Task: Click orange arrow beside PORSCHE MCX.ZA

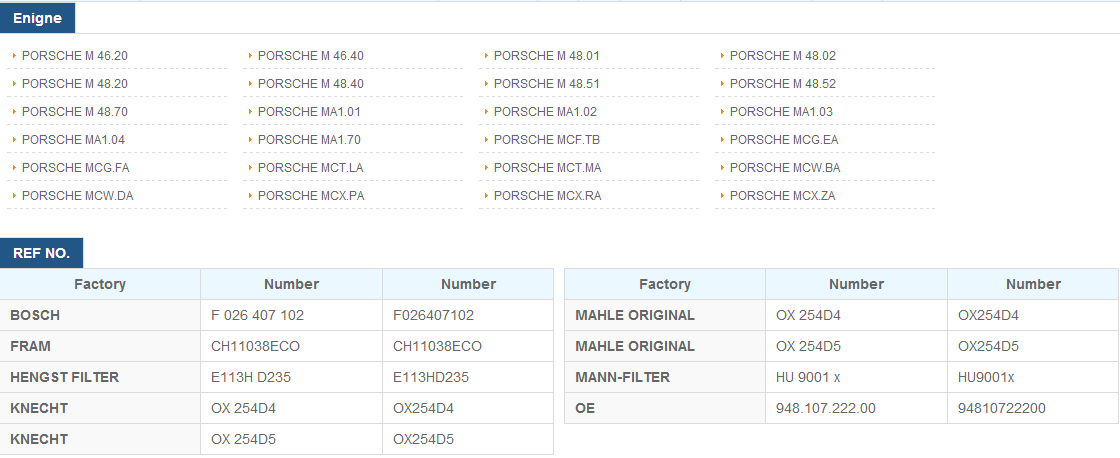Action: 722,195
